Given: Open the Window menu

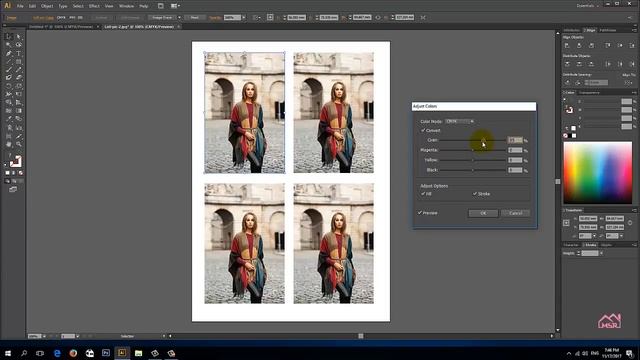Looking at the screenshot, I should pyautogui.click(x=126, y=6).
